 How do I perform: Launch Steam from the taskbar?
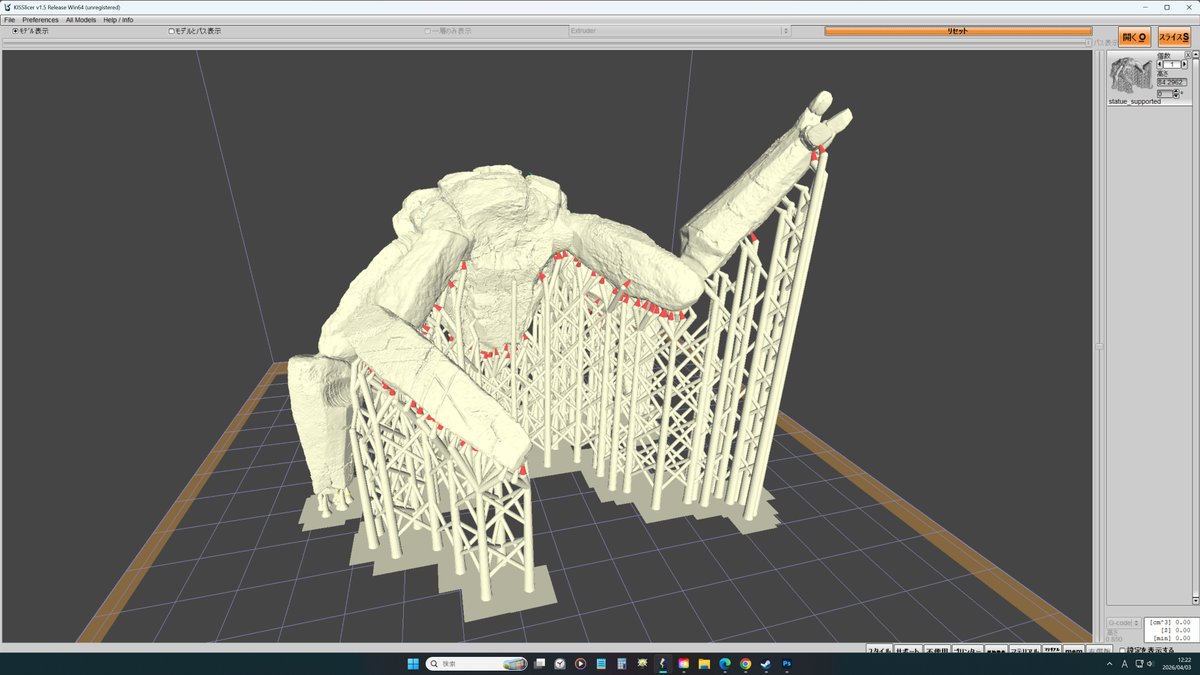pos(766,663)
